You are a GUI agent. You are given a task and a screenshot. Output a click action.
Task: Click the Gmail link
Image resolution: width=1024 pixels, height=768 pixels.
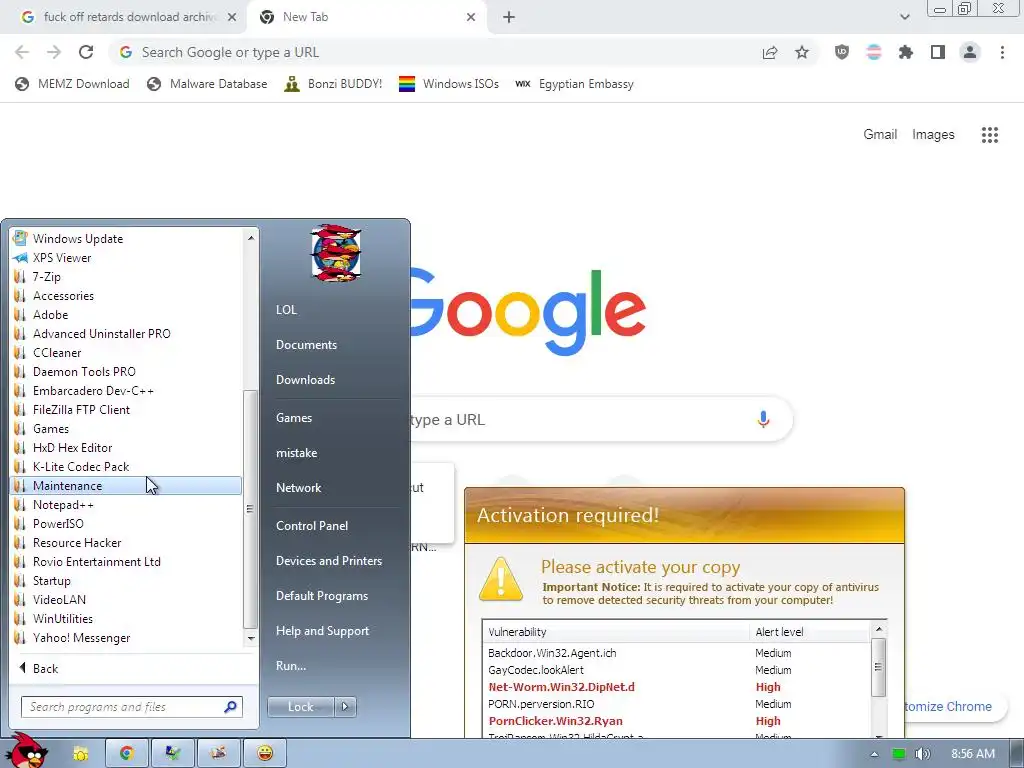pyautogui.click(x=880, y=135)
